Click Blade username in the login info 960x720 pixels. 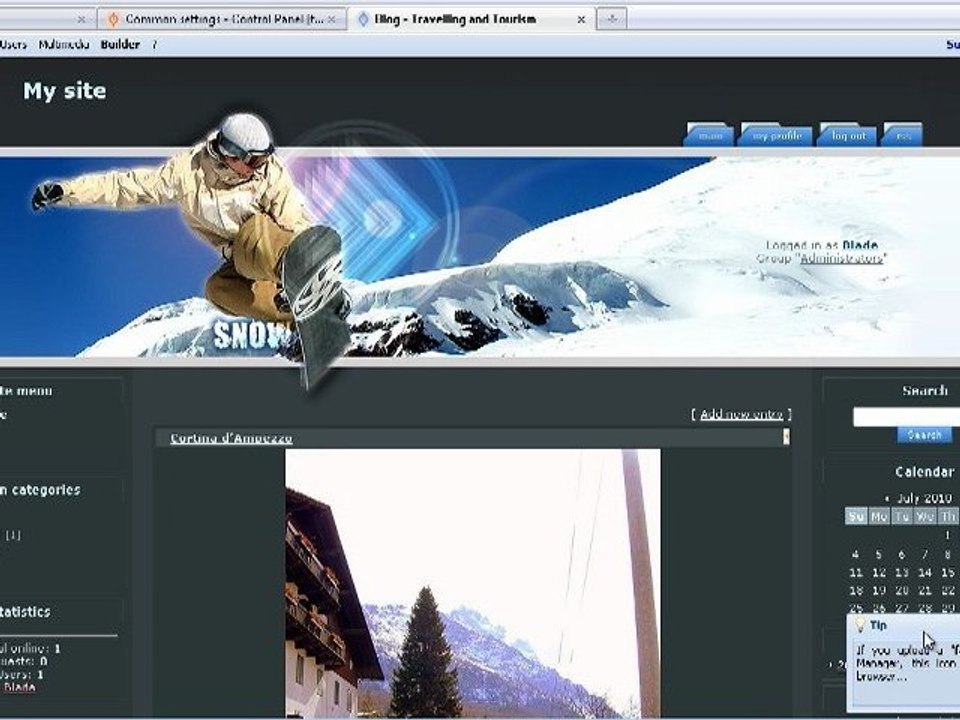(x=860, y=246)
